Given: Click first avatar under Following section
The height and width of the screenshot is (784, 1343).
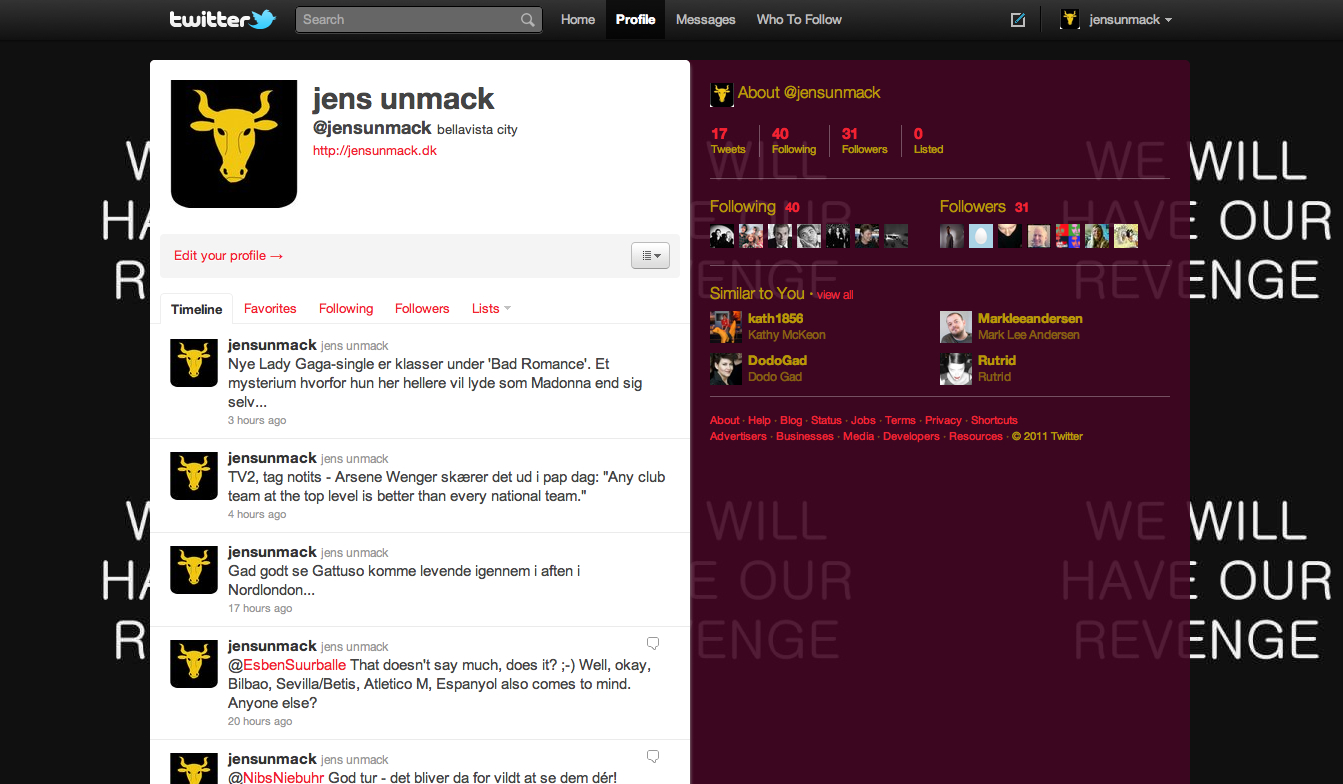Looking at the screenshot, I should (722, 236).
